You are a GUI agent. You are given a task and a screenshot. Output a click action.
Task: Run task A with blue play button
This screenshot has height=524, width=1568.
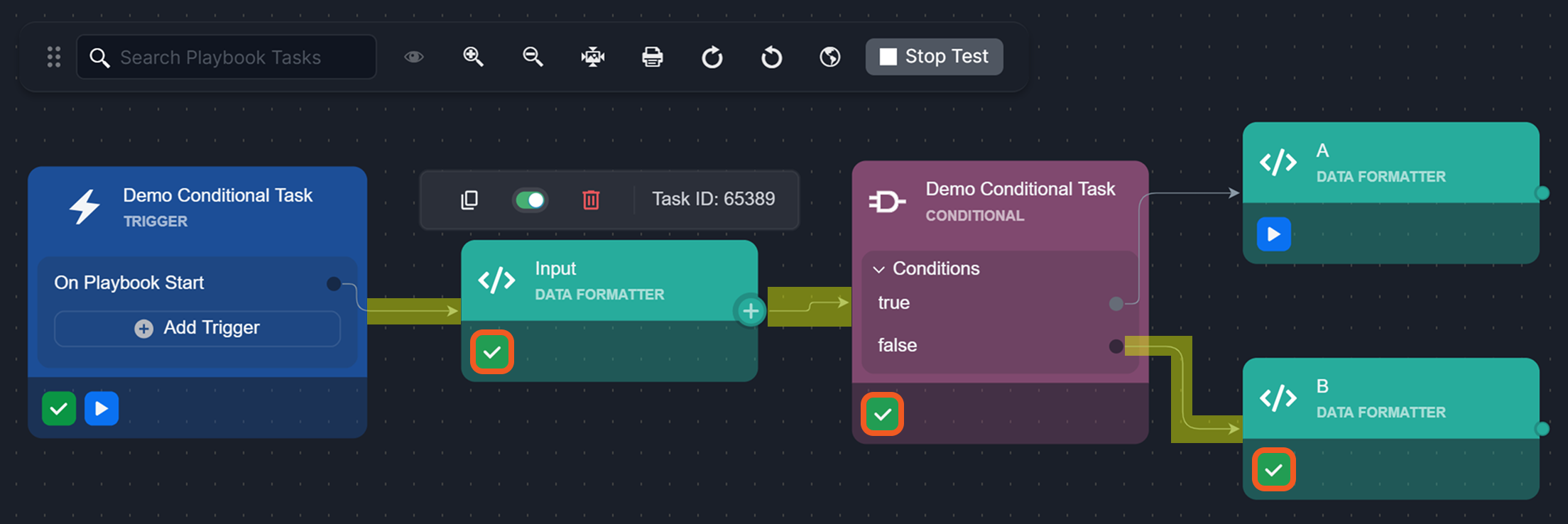[1273, 234]
